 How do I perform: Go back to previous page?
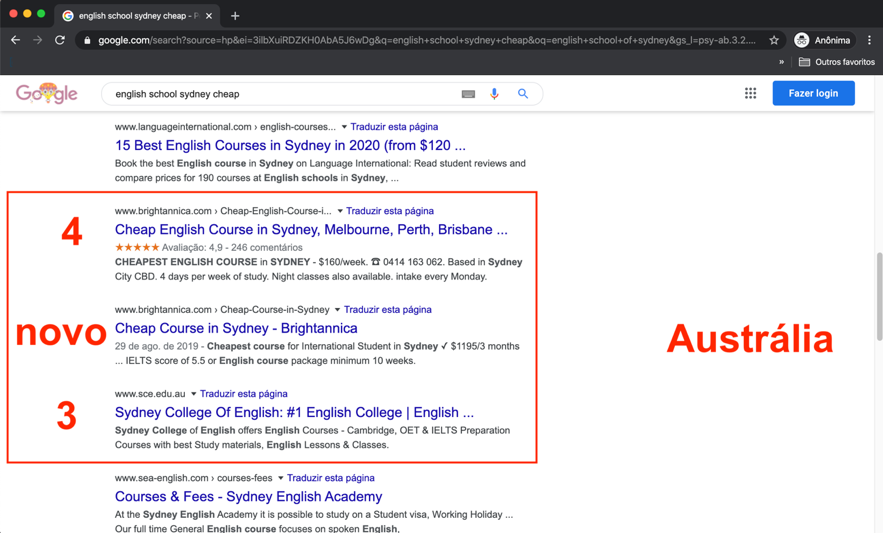click(15, 40)
